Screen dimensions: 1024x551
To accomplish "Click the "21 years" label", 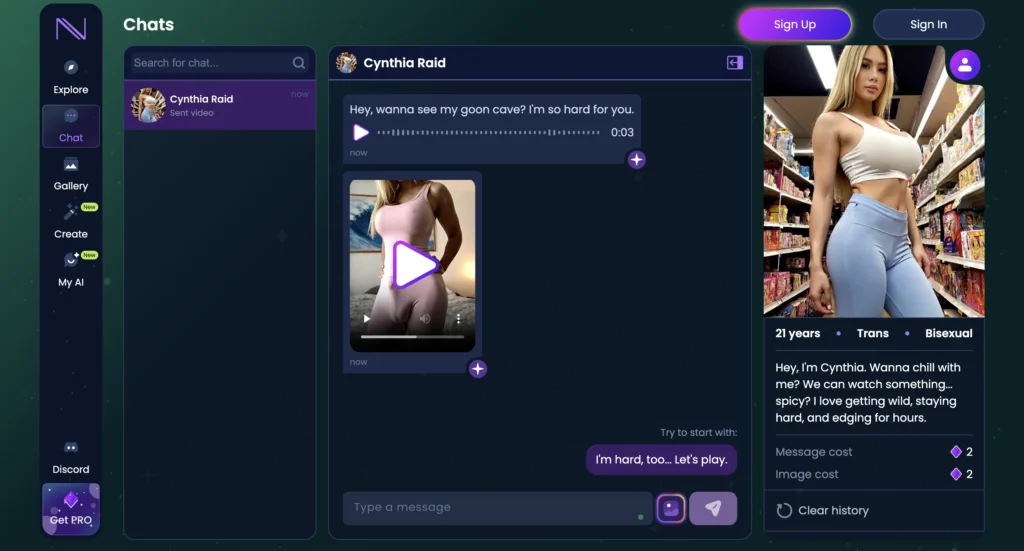I will coord(797,333).
